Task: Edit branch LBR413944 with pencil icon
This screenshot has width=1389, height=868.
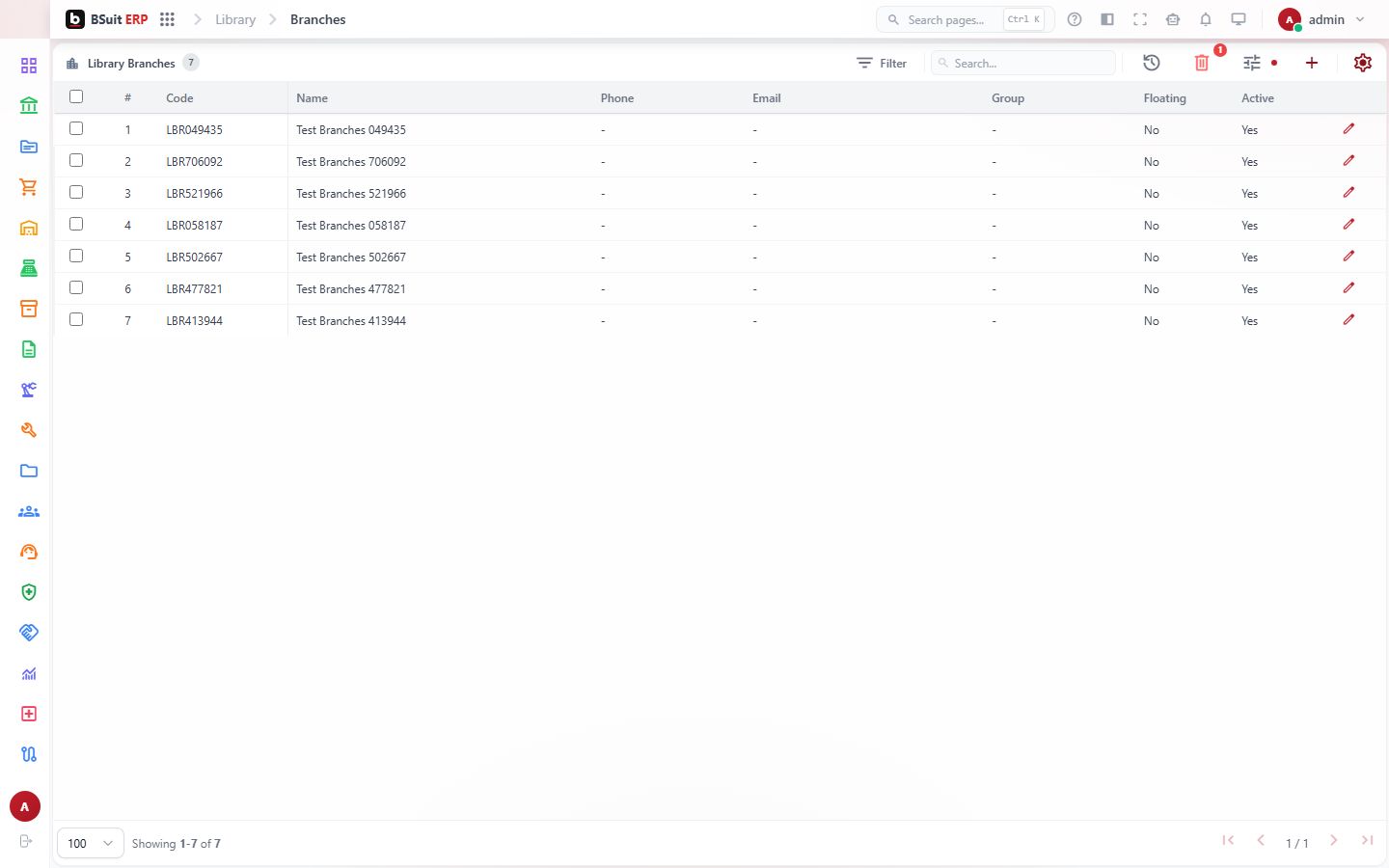Action: pos(1348,319)
